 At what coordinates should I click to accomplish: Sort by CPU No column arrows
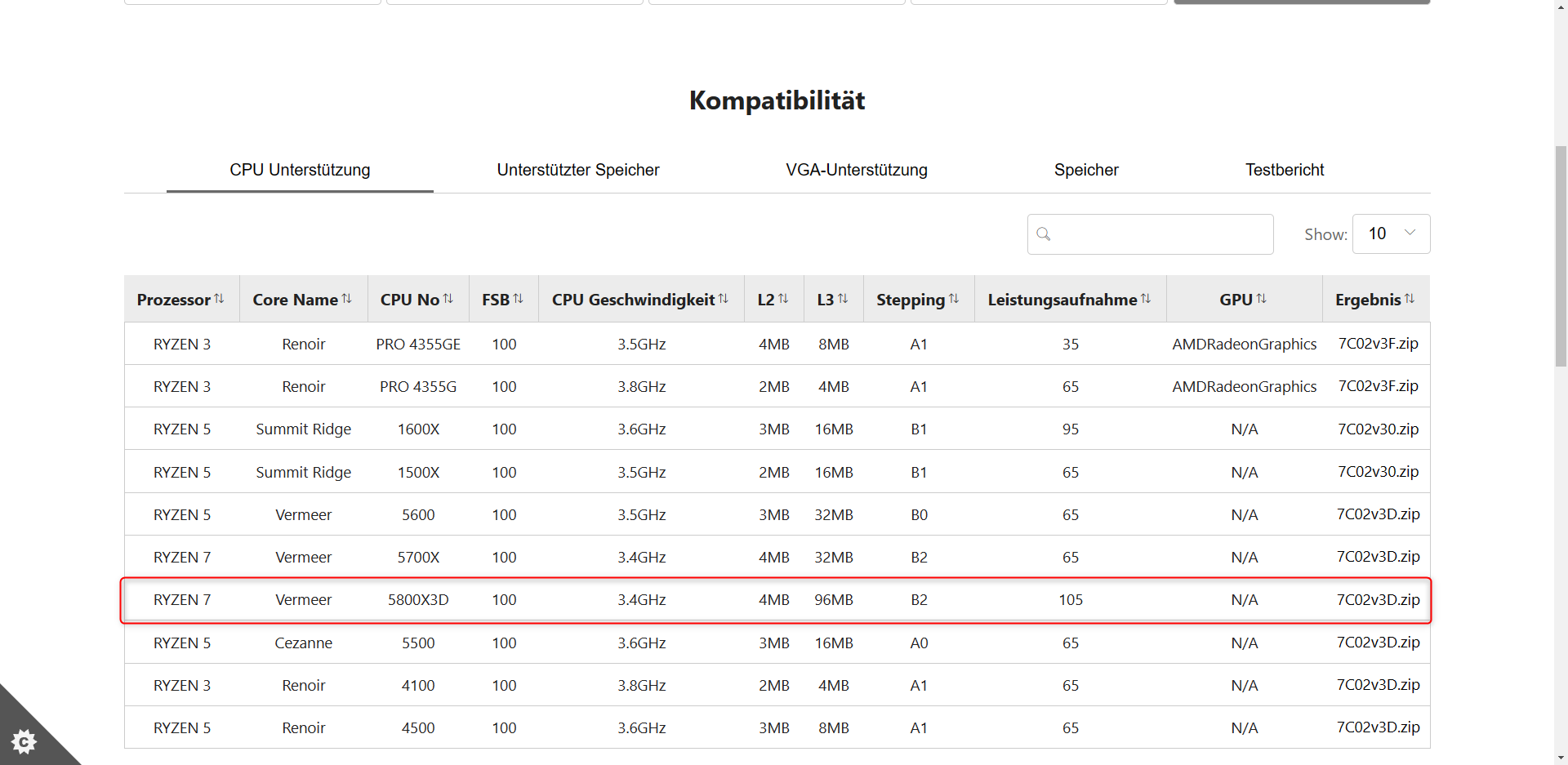point(448,299)
